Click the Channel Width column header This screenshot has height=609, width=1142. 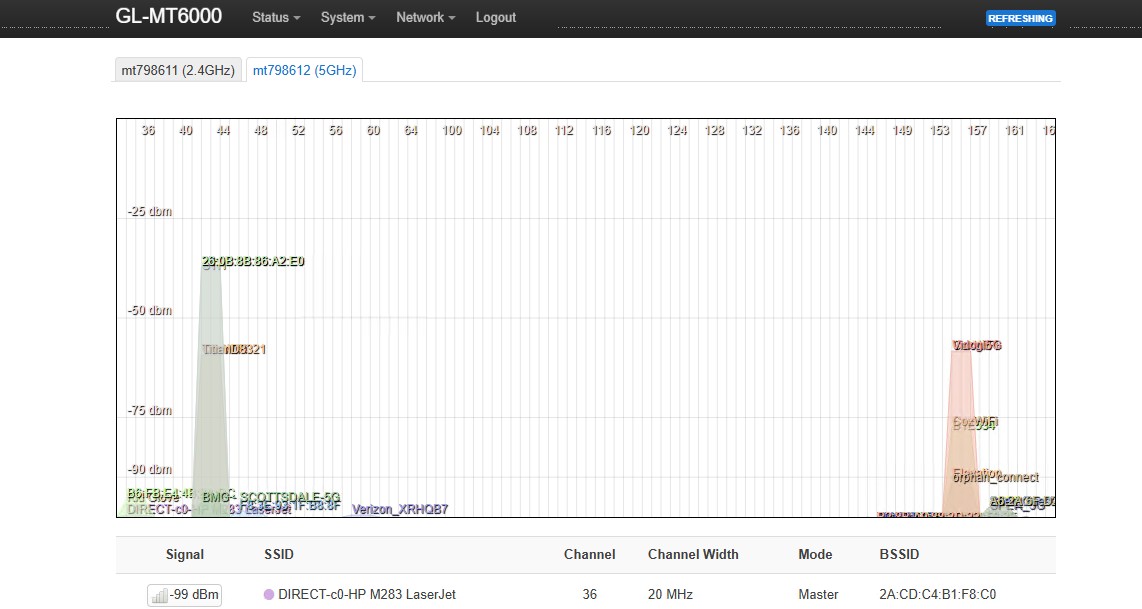pyautogui.click(x=693, y=554)
